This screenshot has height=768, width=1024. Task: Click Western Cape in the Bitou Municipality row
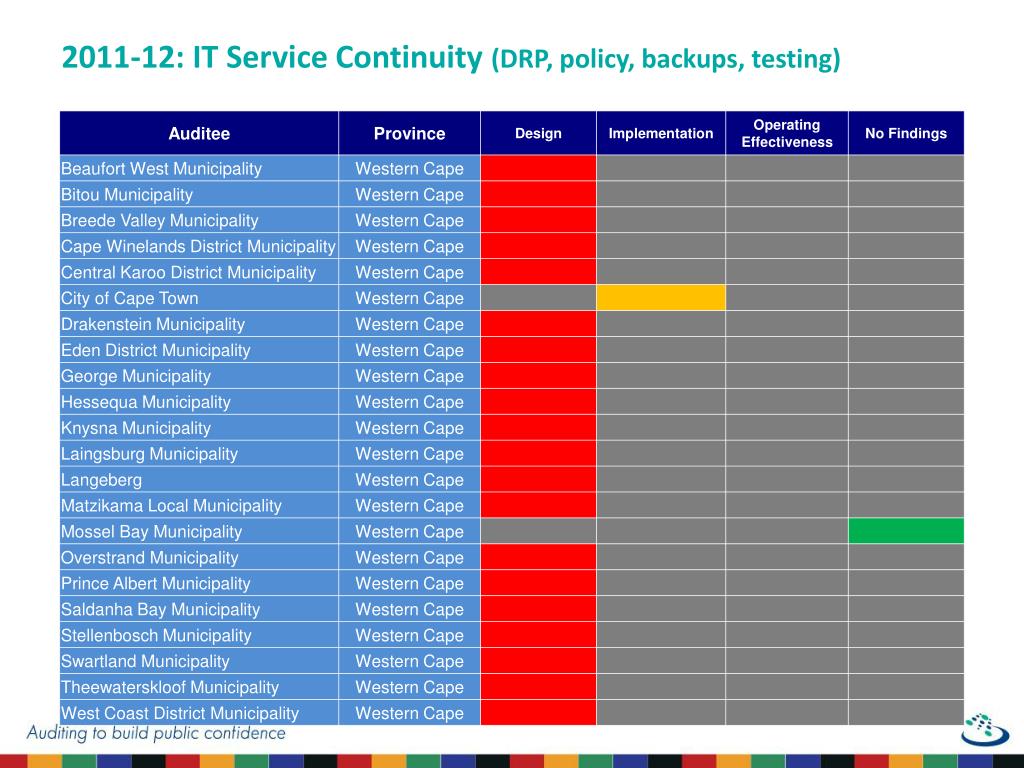pos(409,195)
